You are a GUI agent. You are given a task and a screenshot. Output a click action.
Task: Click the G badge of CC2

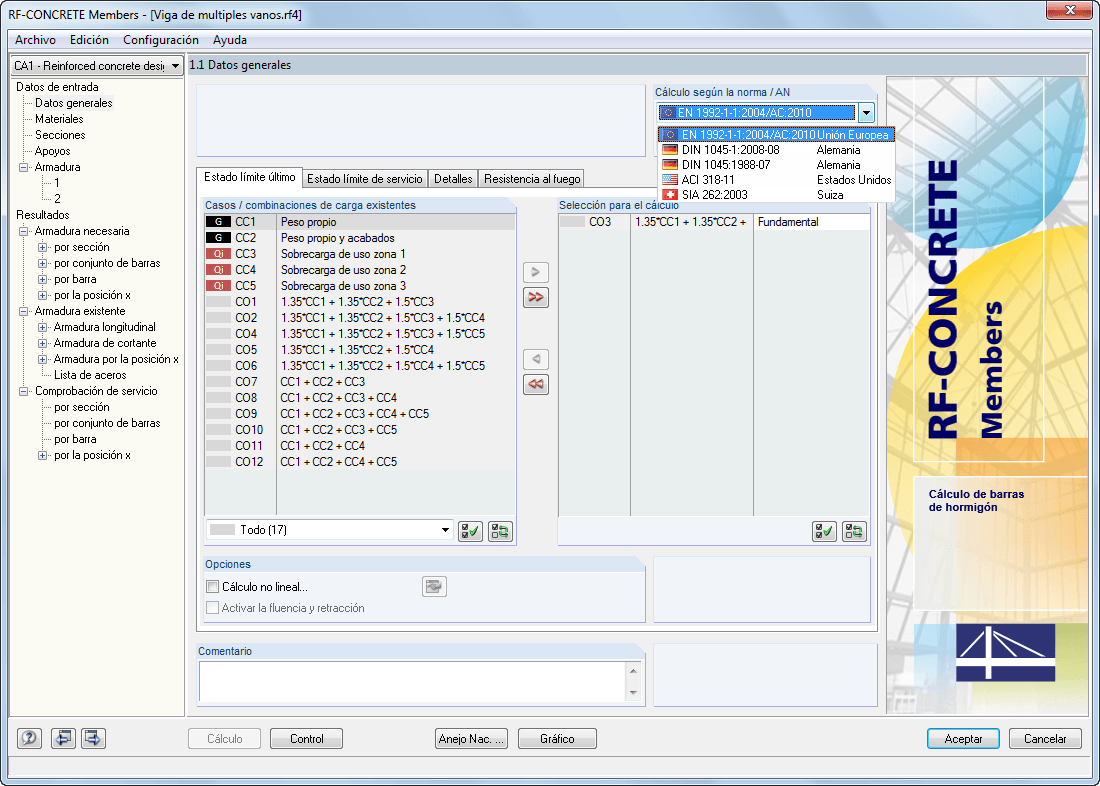[218, 238]
